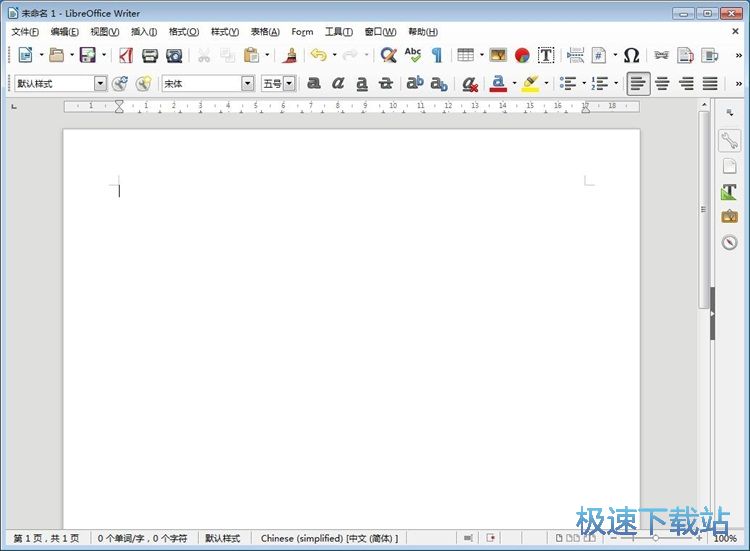Expand the font size dropdown 五号
This screenshot has height=551, width=750.
[289, 84]
